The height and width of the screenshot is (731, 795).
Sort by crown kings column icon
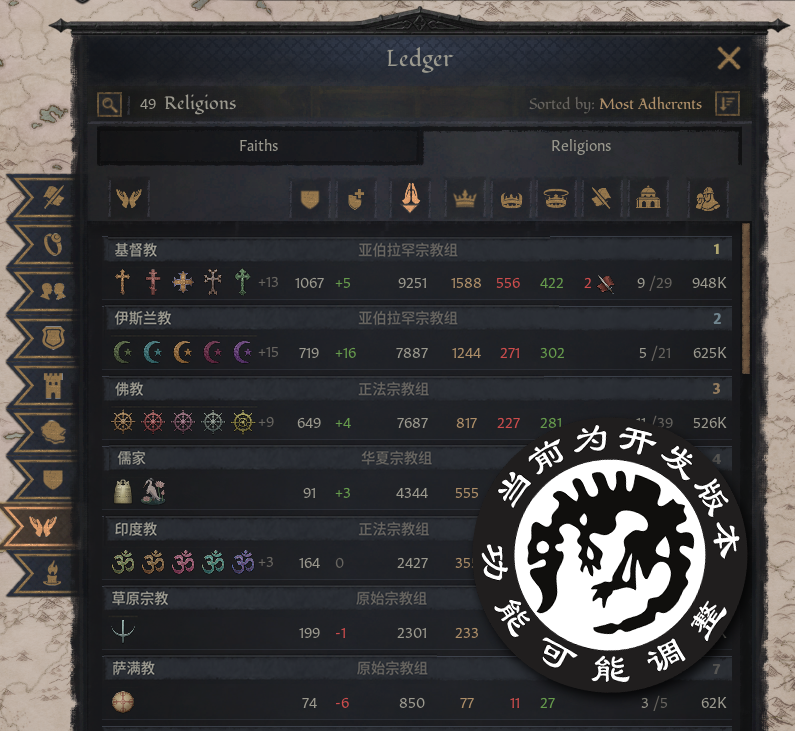(x=464, y=198)
